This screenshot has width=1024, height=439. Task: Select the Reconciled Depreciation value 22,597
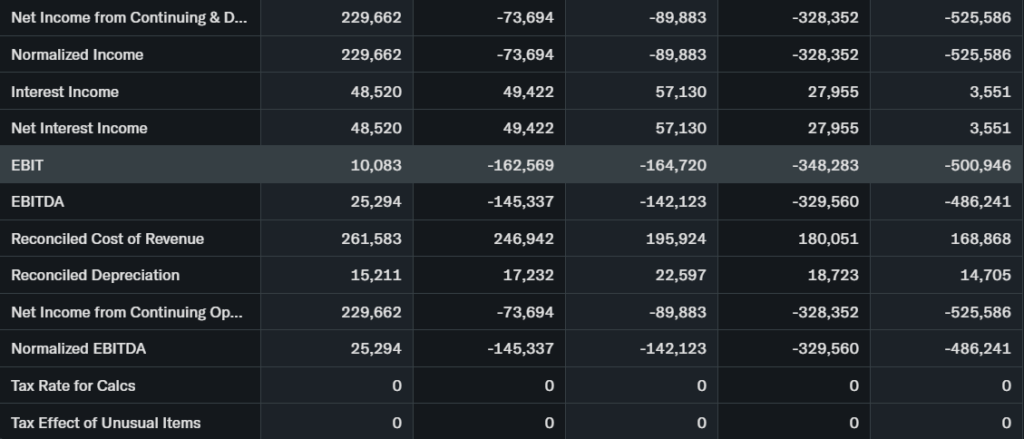click(681, 275)
